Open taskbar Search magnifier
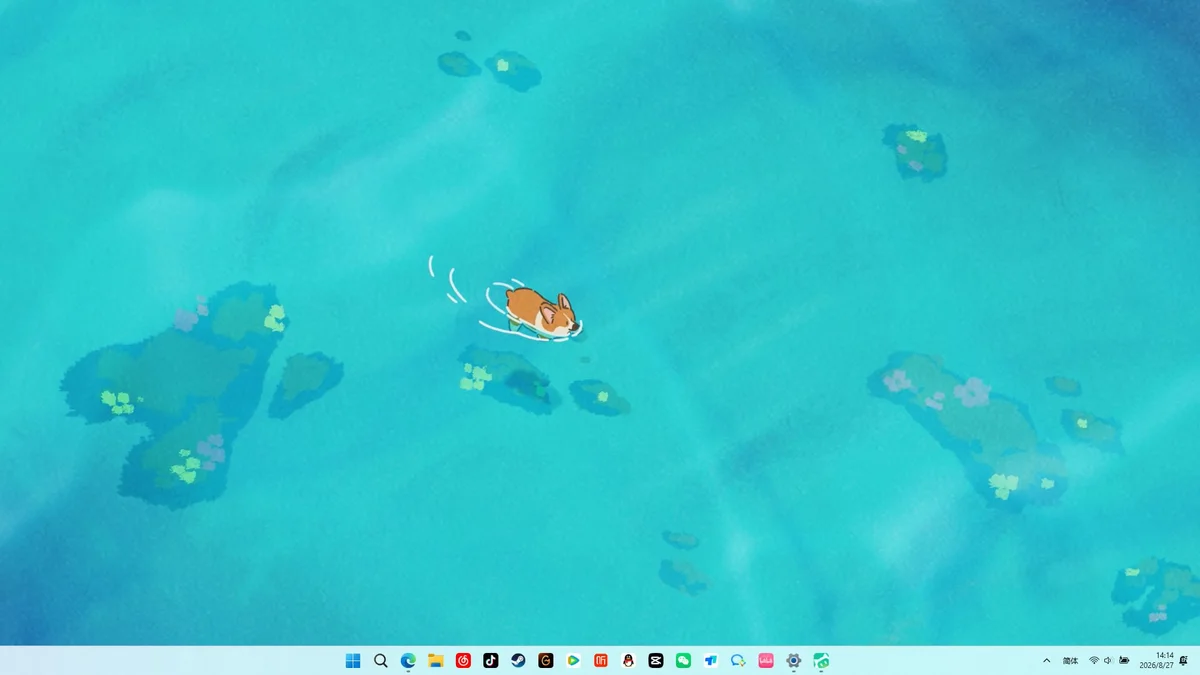The image size is (1200, 675). click(381, 660)
